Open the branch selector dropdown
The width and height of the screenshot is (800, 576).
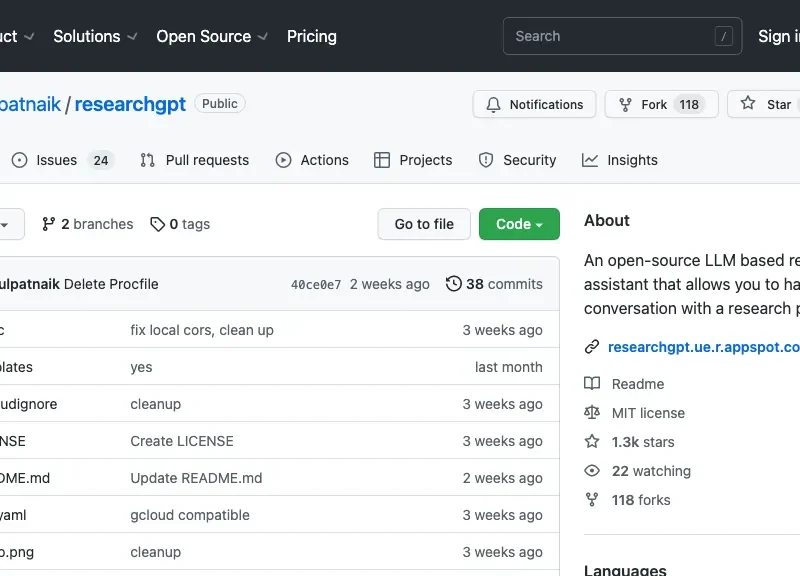click(x=10, y=224)
